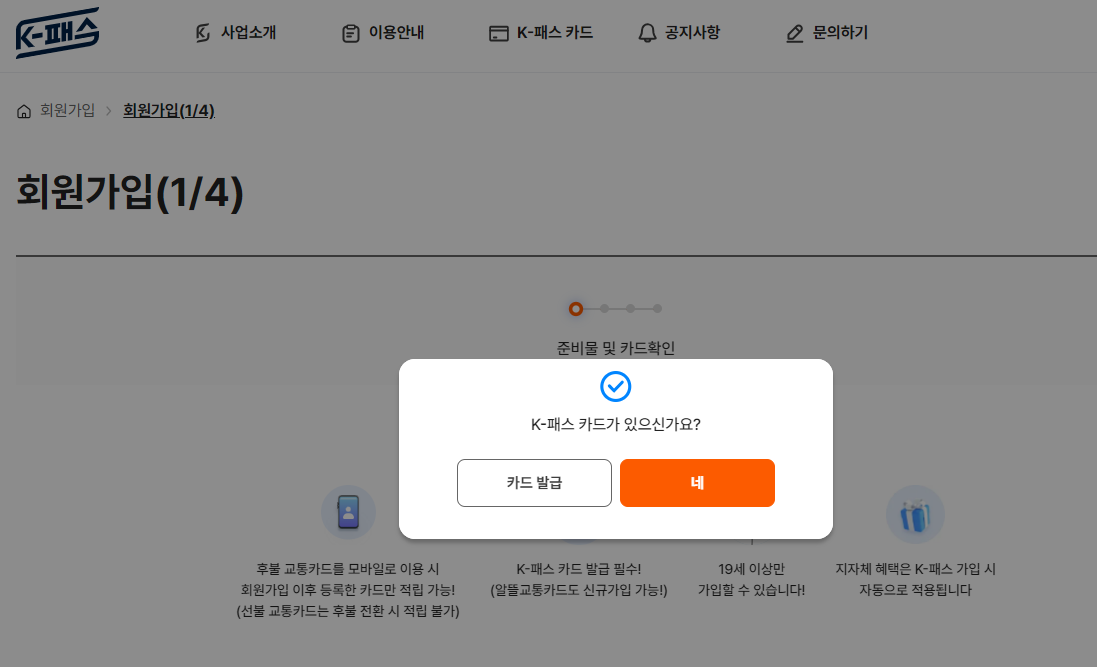The image size is (1097, 667).
Task: Click the gift box illustration icon
Action: click(x=915, y=512)
